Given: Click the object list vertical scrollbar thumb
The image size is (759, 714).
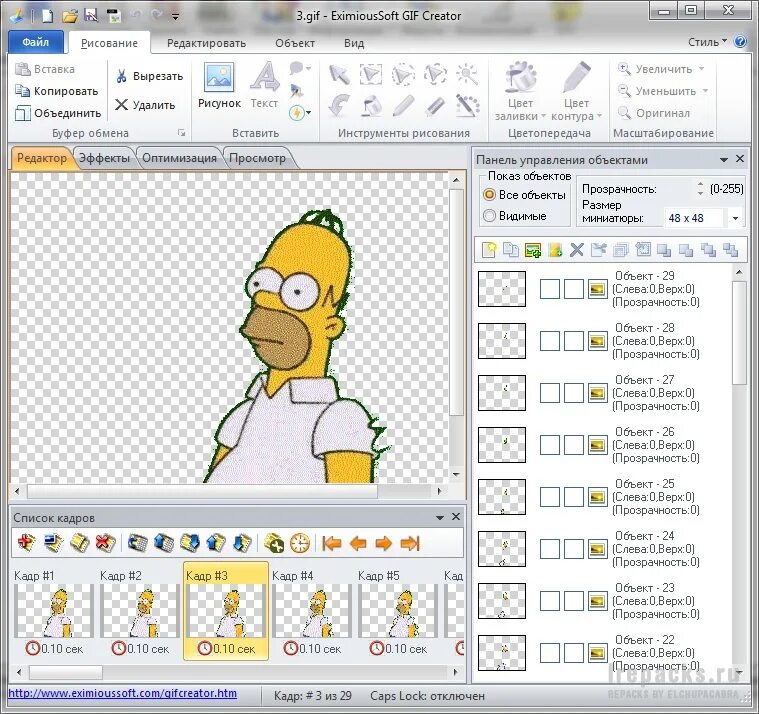Looking at the screenshot, I should (x=739, y=333).
